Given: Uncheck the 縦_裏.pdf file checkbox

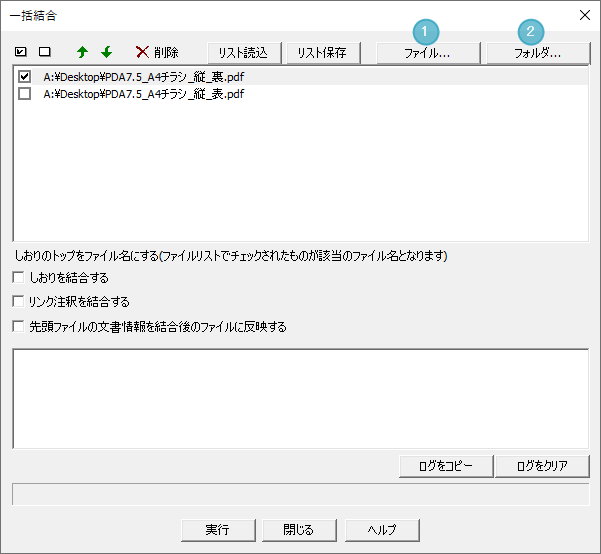Looking at the screenshot, I should tap(25, 77).
